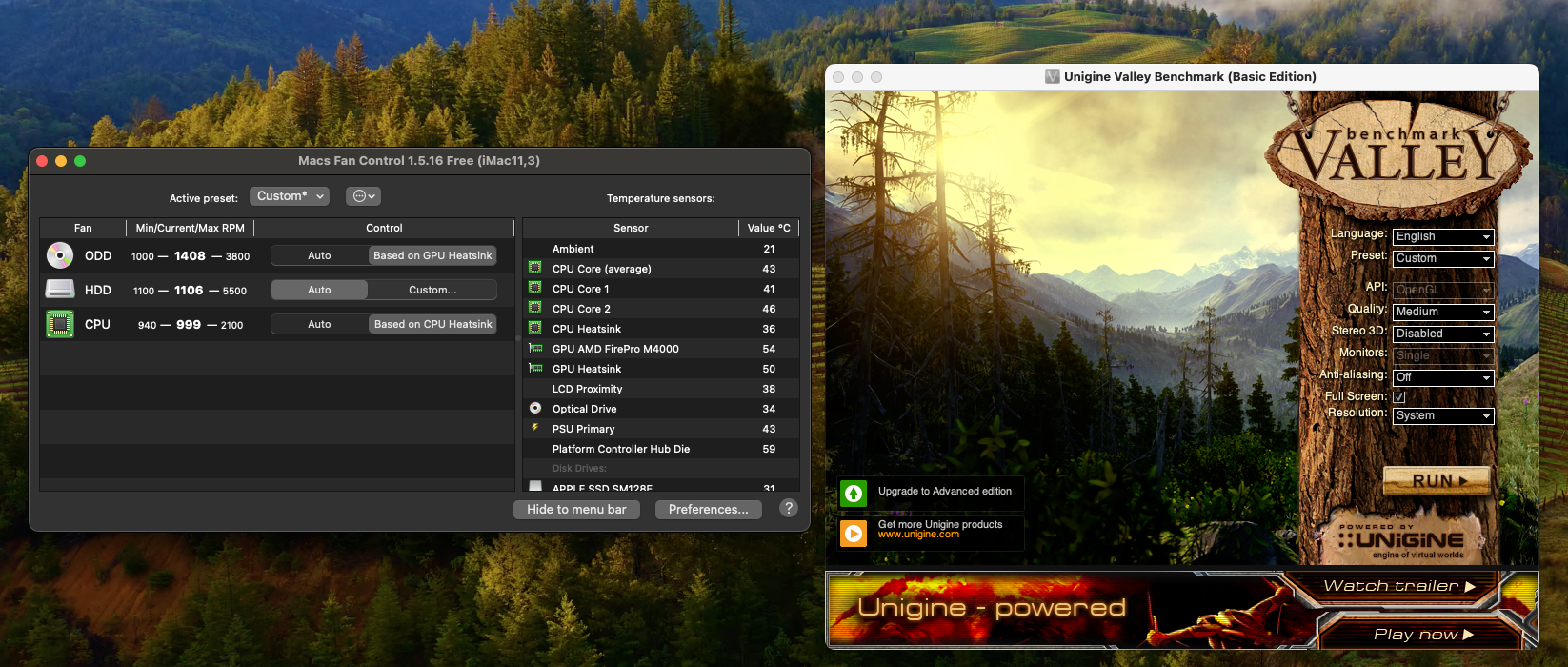1568x667 pixels.
Task: Select the Ambient sensor row
Action: click(662, 249)
